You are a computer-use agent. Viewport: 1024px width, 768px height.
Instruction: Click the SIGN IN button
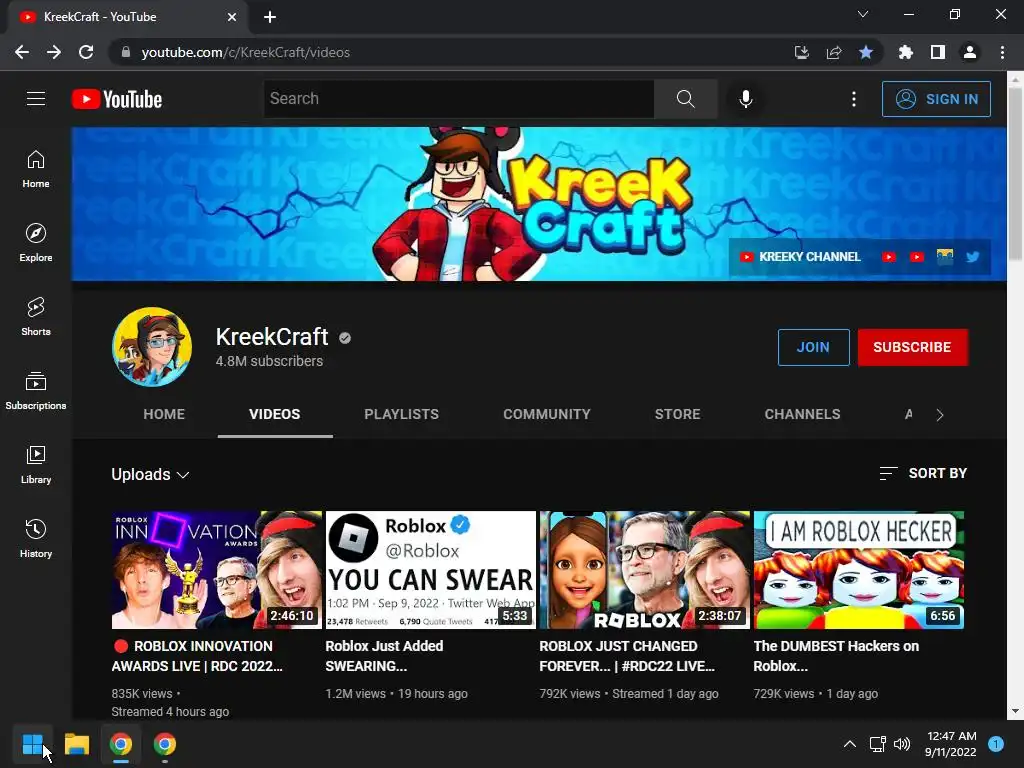936,99
